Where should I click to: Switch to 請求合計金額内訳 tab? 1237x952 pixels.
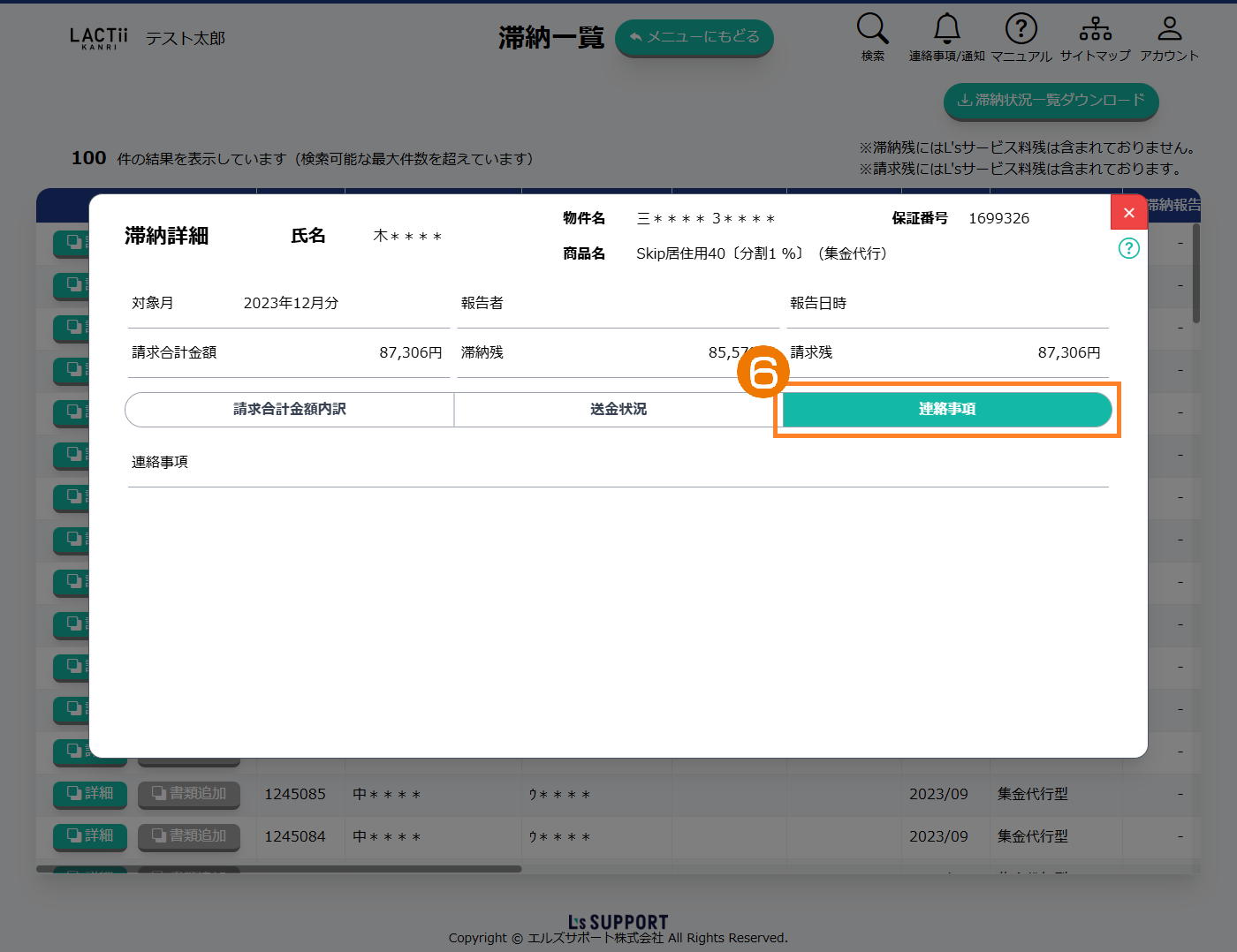290,409
